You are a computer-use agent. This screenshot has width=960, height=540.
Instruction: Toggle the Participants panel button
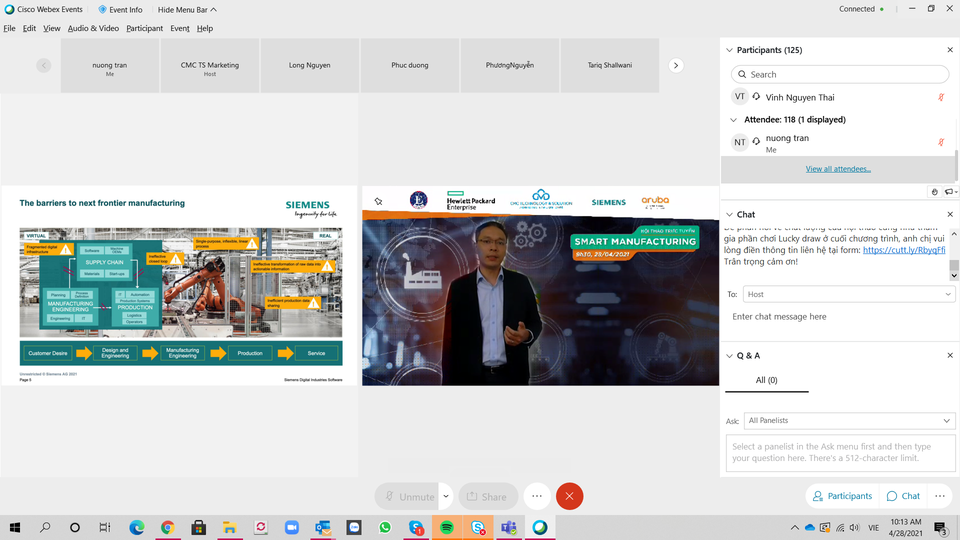coord(842,496)
